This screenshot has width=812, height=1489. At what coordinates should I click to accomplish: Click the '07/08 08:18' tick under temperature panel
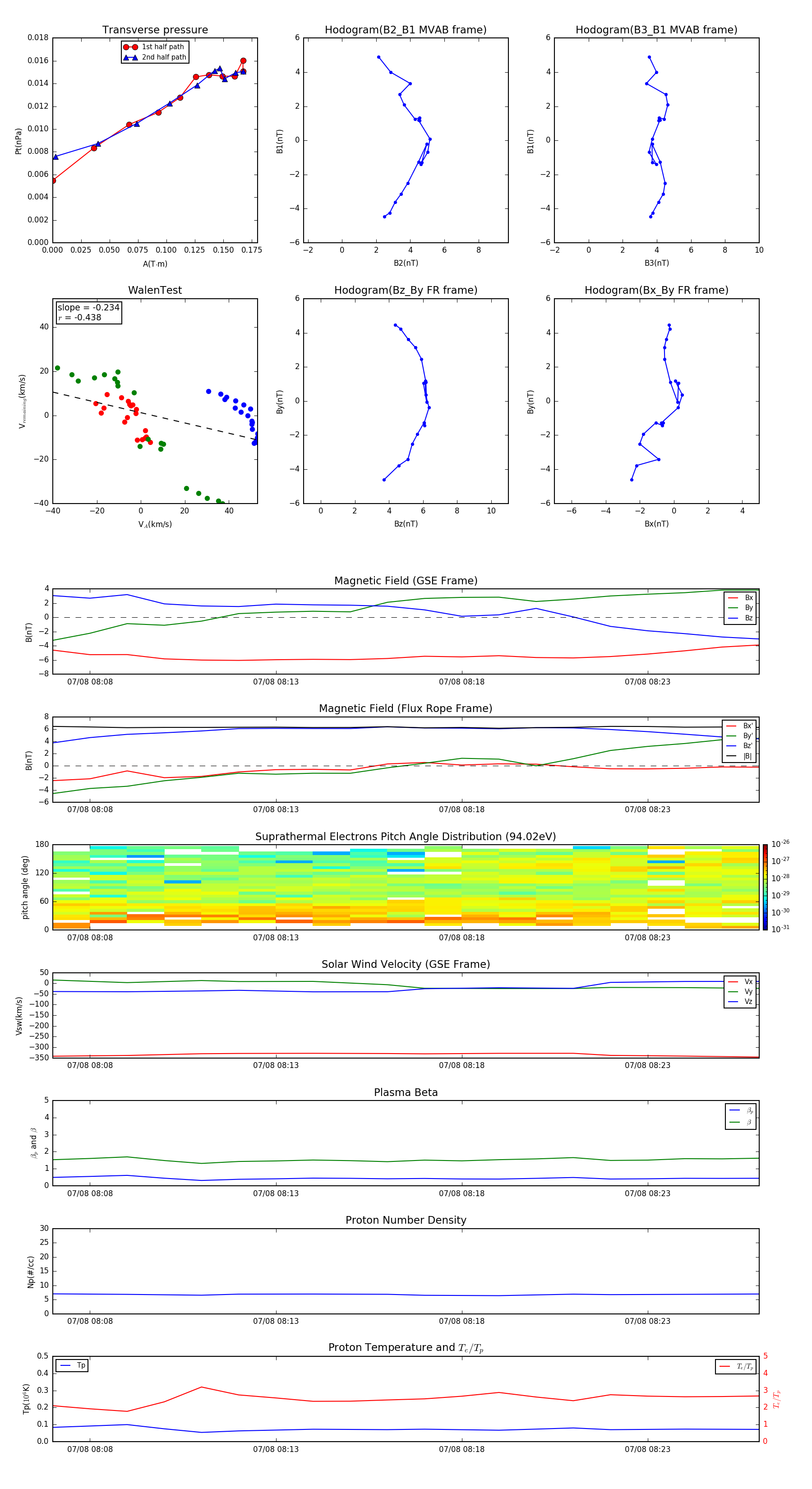click(x=461, y=1449)
